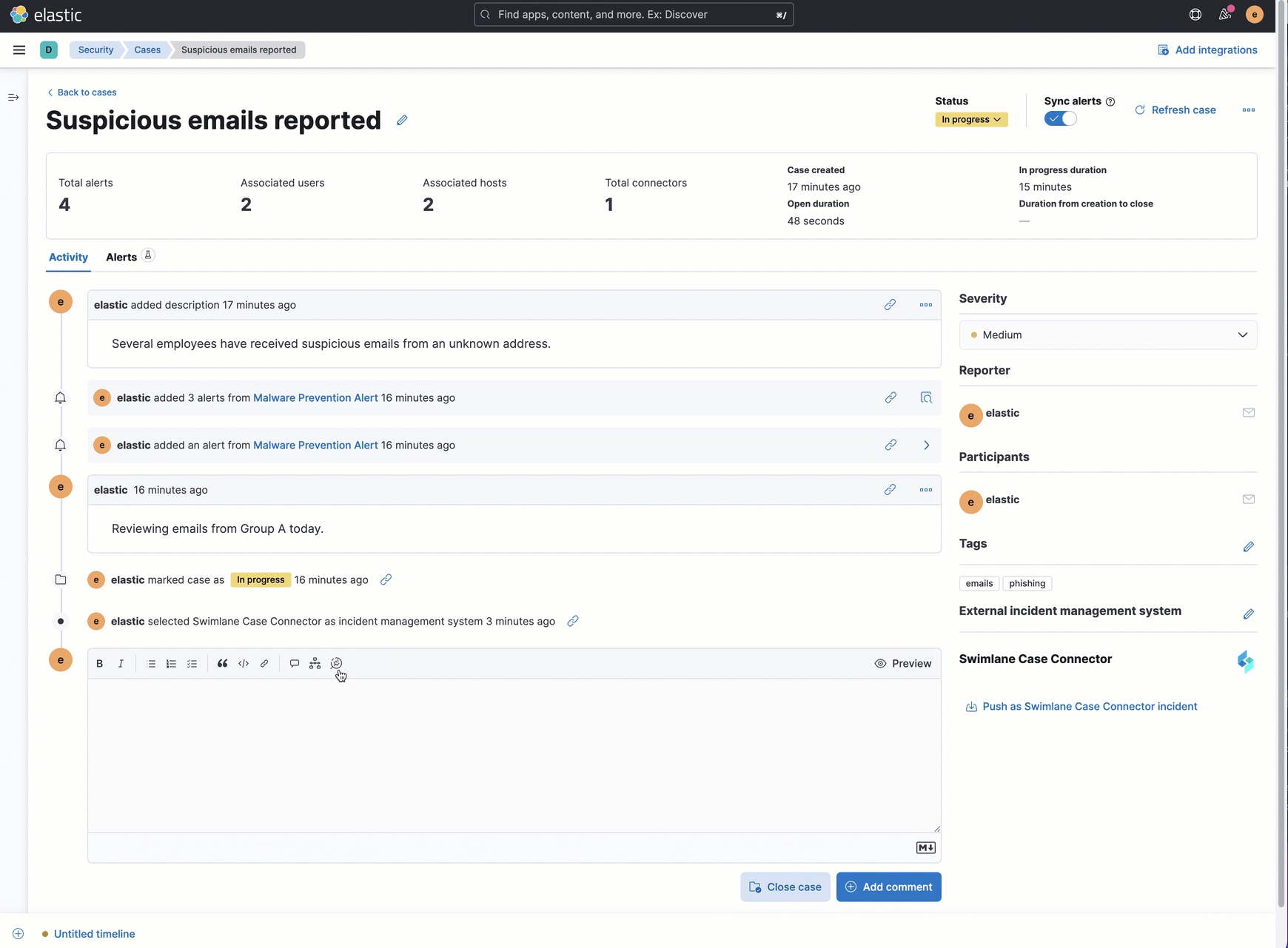Open the Severity Medium dropdown
Viewport: 1288px width, 948px height.
[x=1108, y=335]
